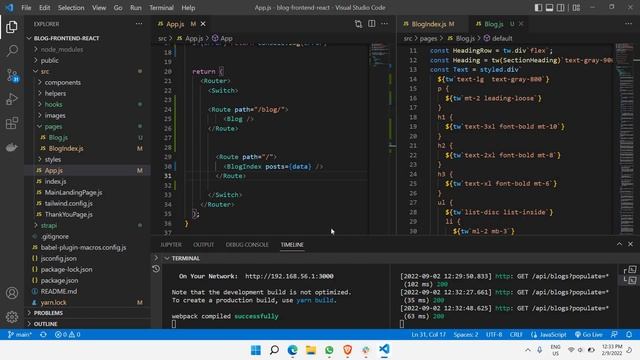Expand the public folder
Screen dimensions: 640x360
[x=87, y=60]
